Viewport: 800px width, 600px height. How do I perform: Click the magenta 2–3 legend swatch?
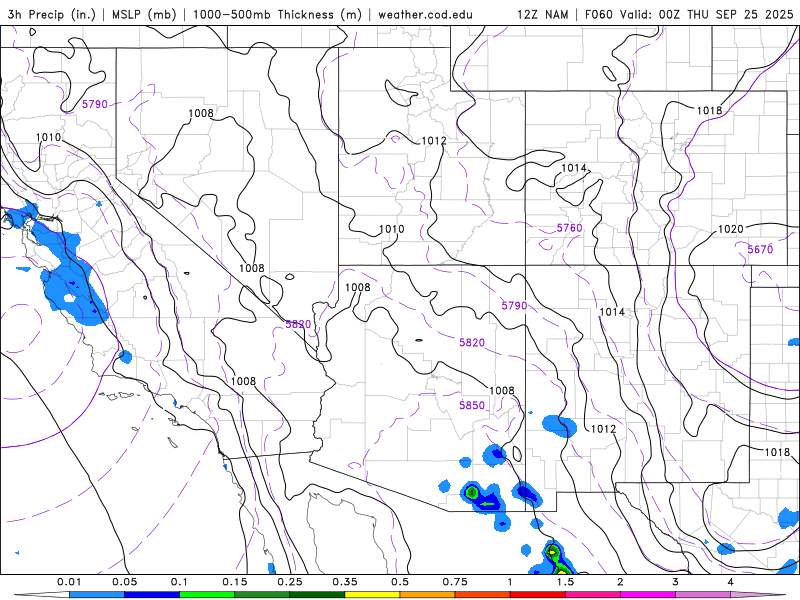[x=648, y=595]
